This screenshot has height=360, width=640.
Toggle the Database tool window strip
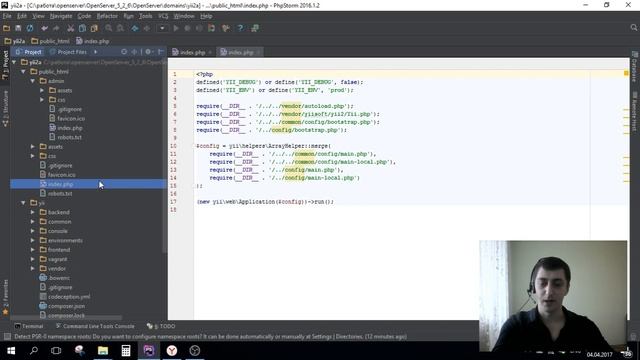pos(635,67)
